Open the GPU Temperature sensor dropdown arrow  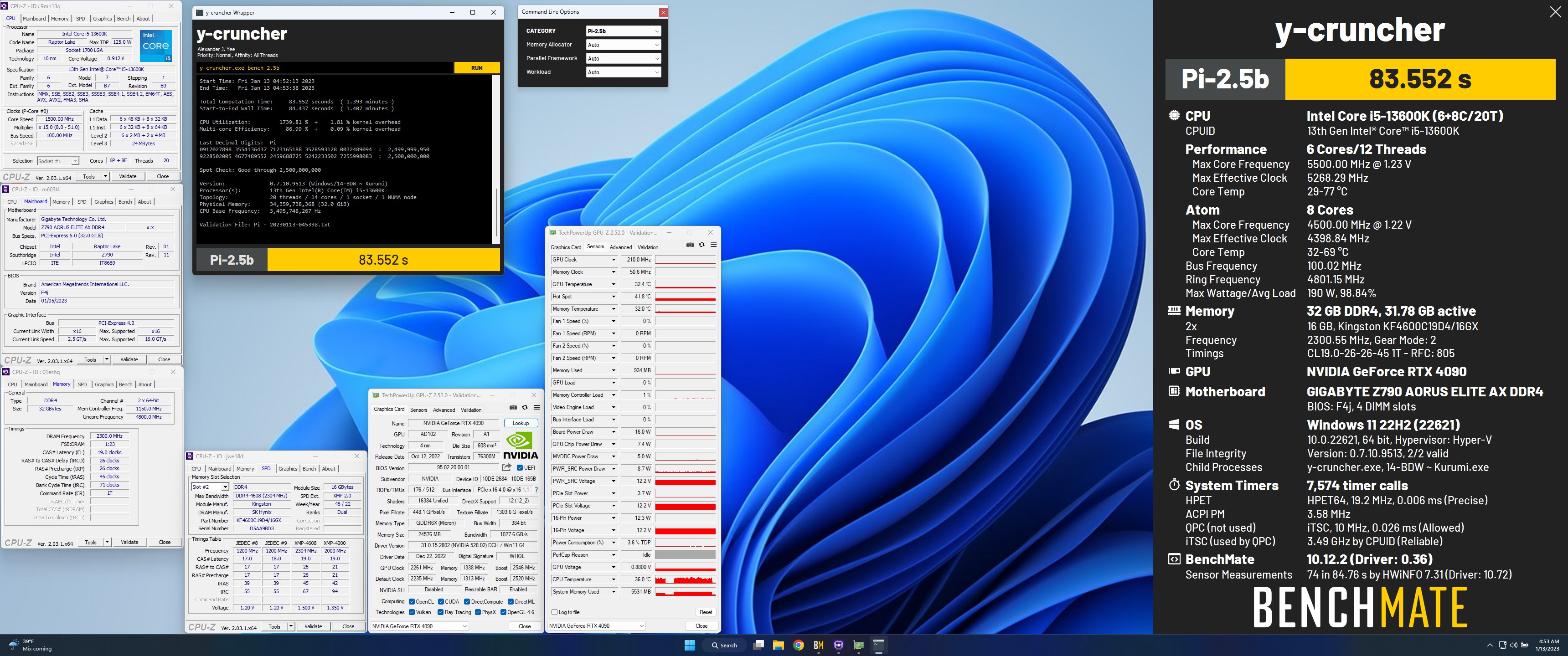tap(613, 284)
